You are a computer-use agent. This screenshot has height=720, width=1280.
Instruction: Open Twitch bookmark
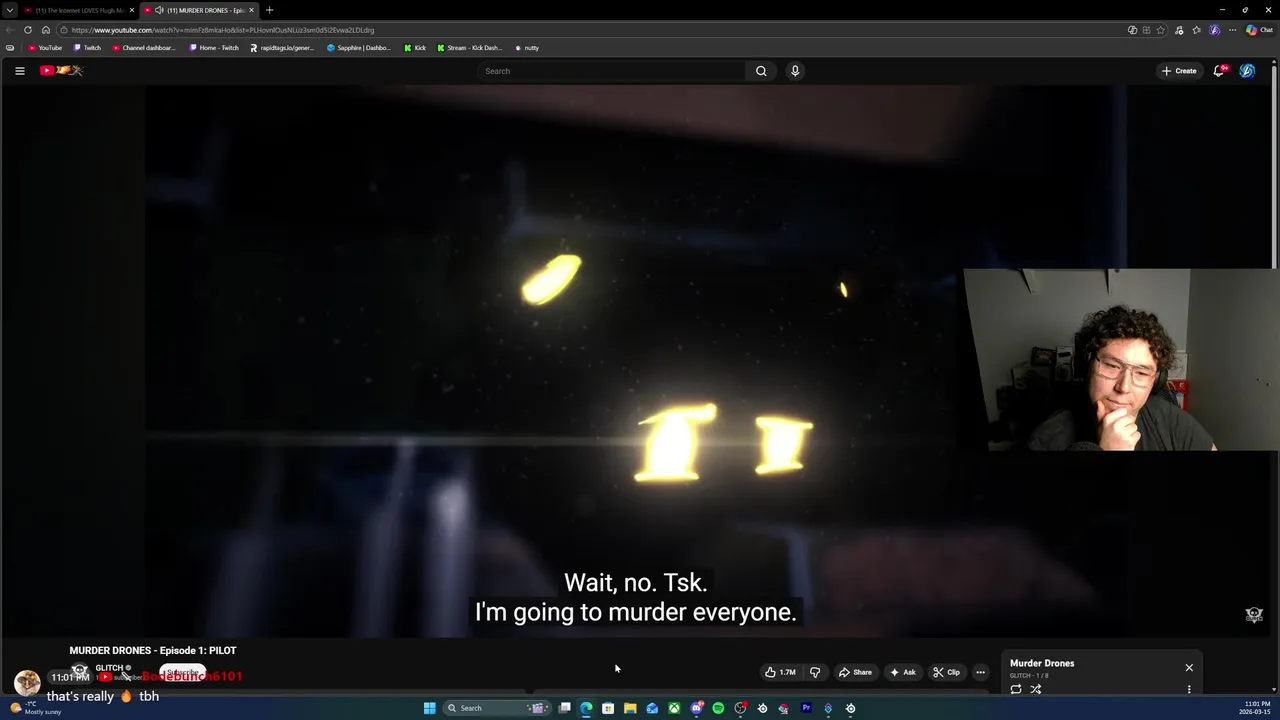coord(87,48)
